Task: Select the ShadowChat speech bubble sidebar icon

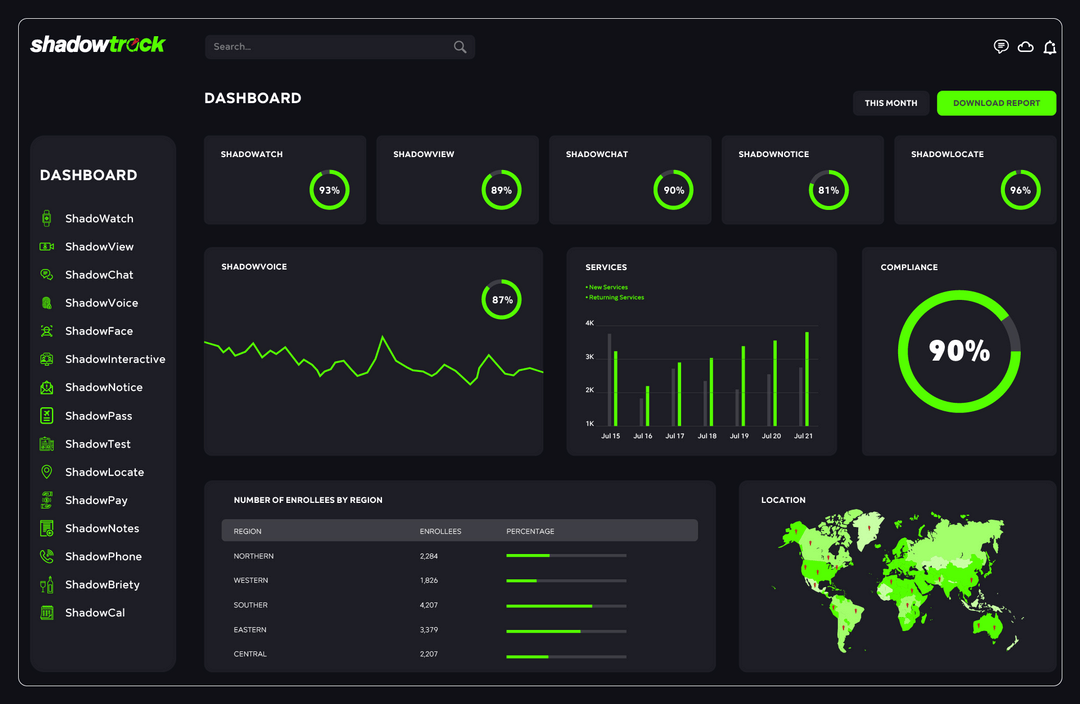Action: (x=46, y=274)
